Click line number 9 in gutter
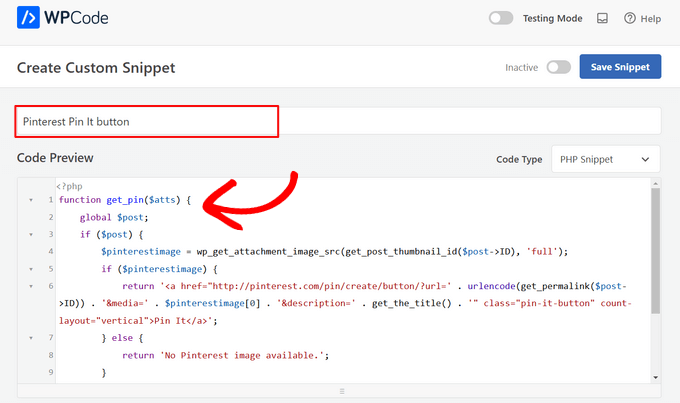The width and height of the screenshot is (680, 403). 50,373
